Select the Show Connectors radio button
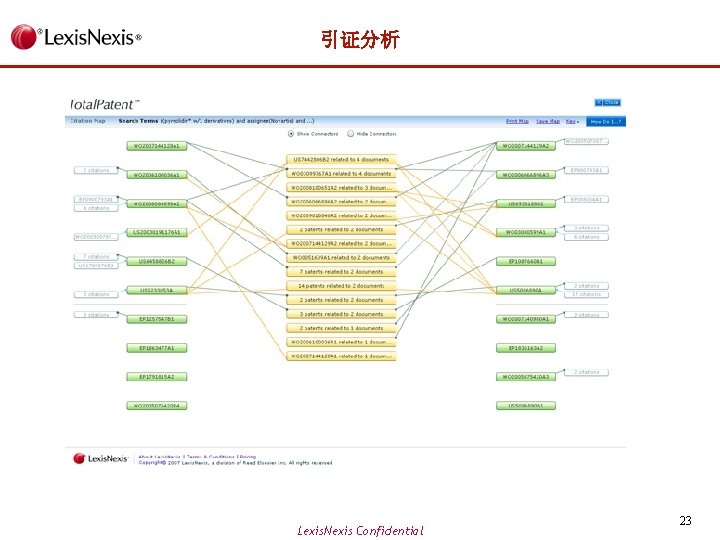The image size is (720, 540). [291, 134]
